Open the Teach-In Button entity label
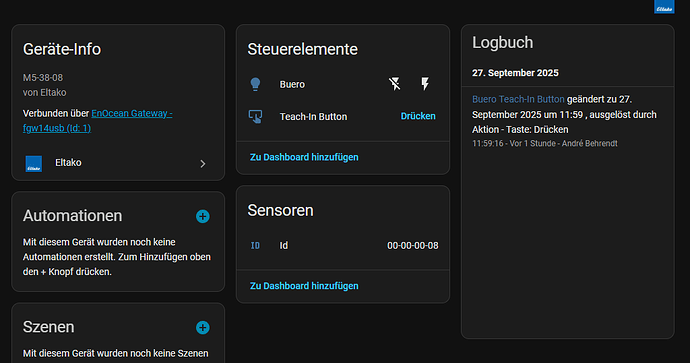Screen dimensions: 690x363 pyautogui.click(x=313, y=117)
